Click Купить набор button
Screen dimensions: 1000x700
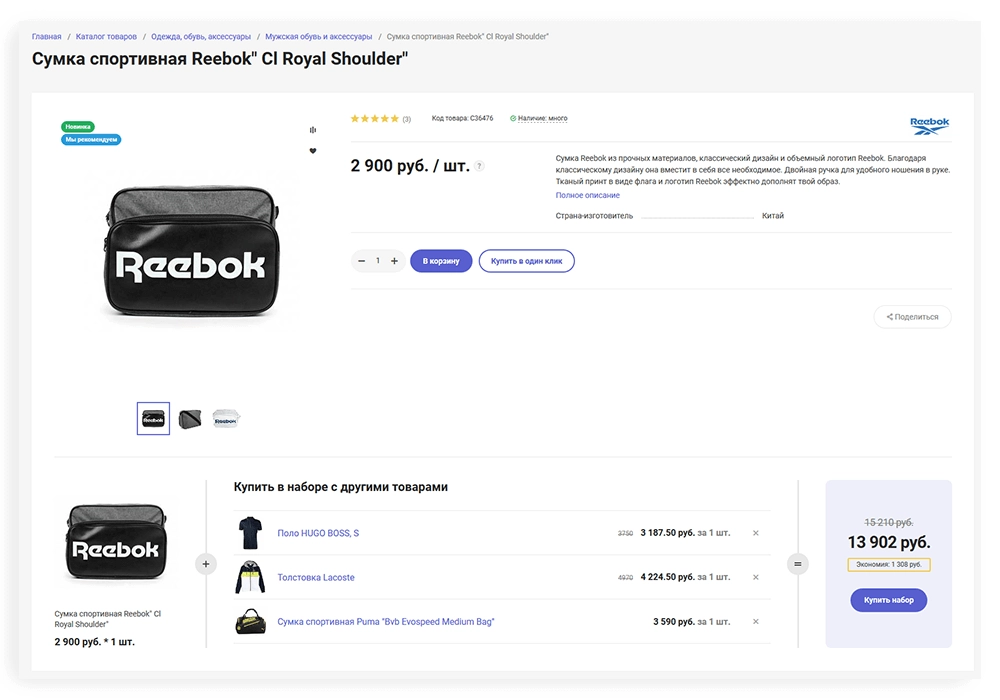pyautogui.click(x=888, y=600)
